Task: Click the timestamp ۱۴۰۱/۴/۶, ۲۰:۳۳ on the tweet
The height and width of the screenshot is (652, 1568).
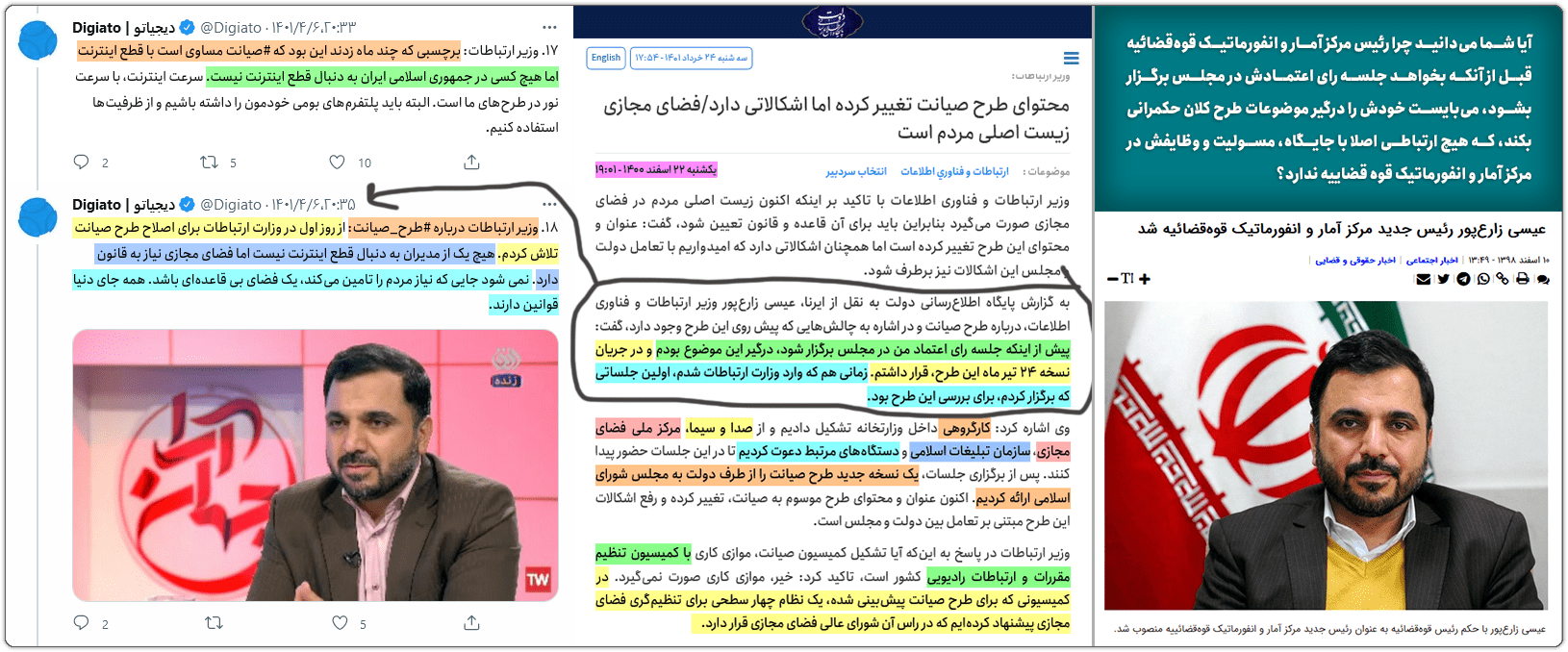Action: (313, 28)
